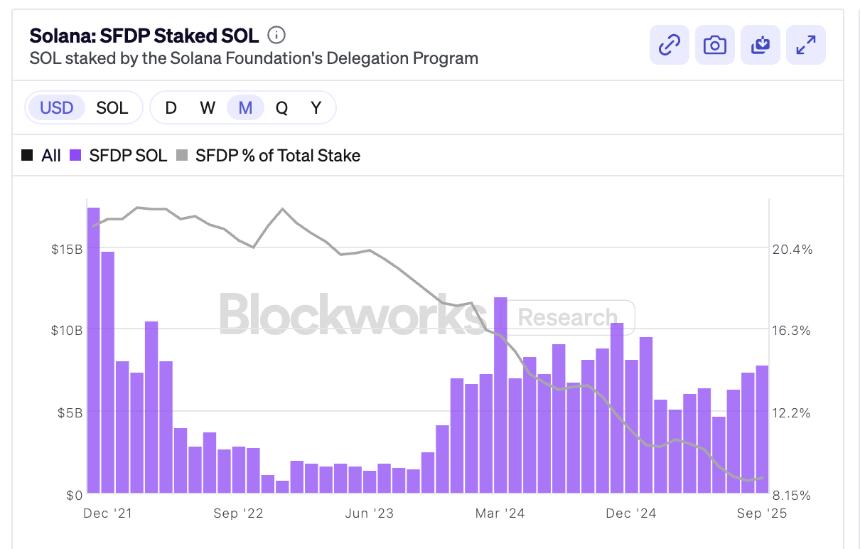
Task: Click the Solana: SFDP Staked SOL title
Action: [144, 36]
